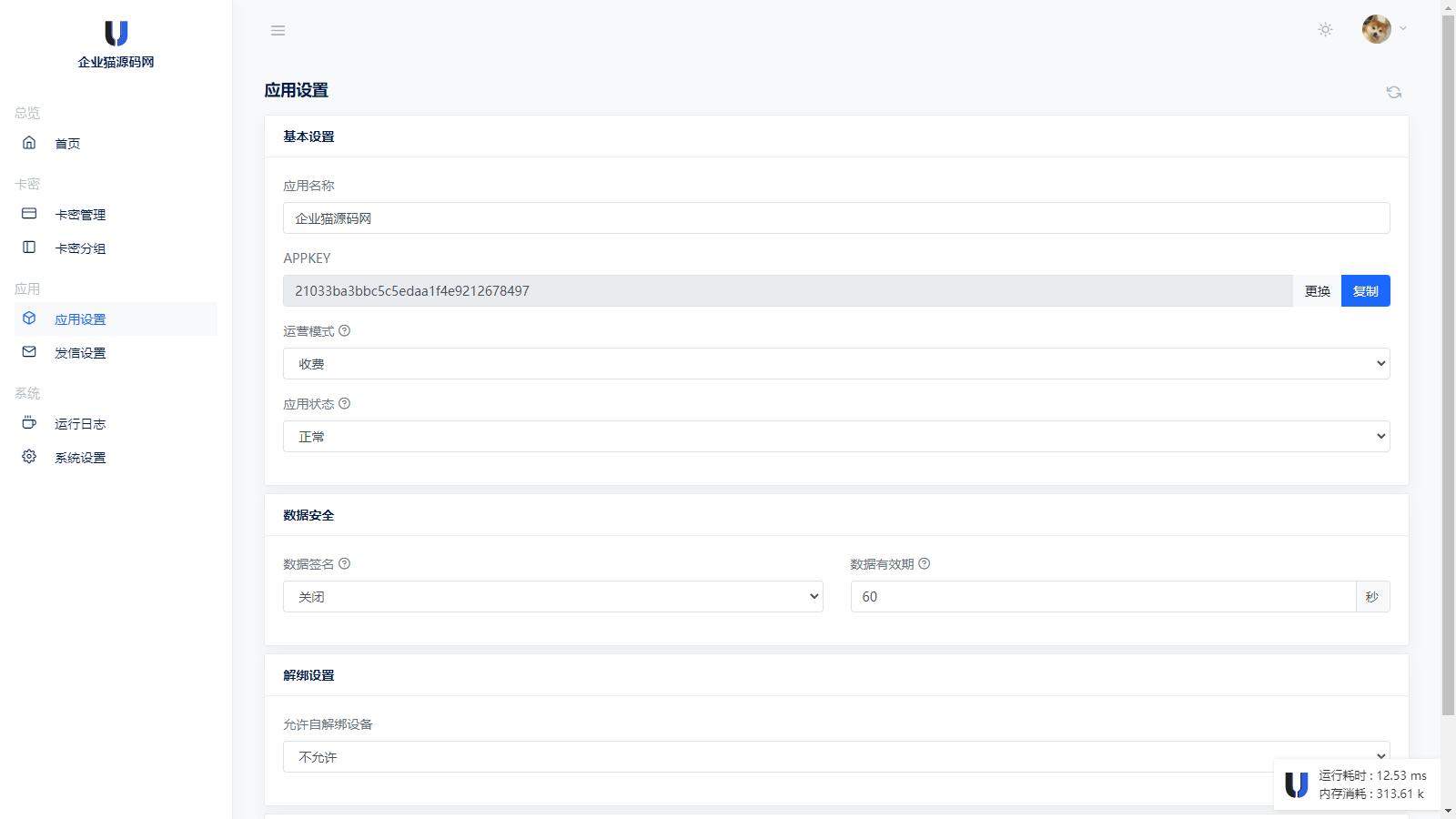Screen dimensions: 1456x819
Task: Click the help icon next to 应用状态
Action: (x=344, y=404)
